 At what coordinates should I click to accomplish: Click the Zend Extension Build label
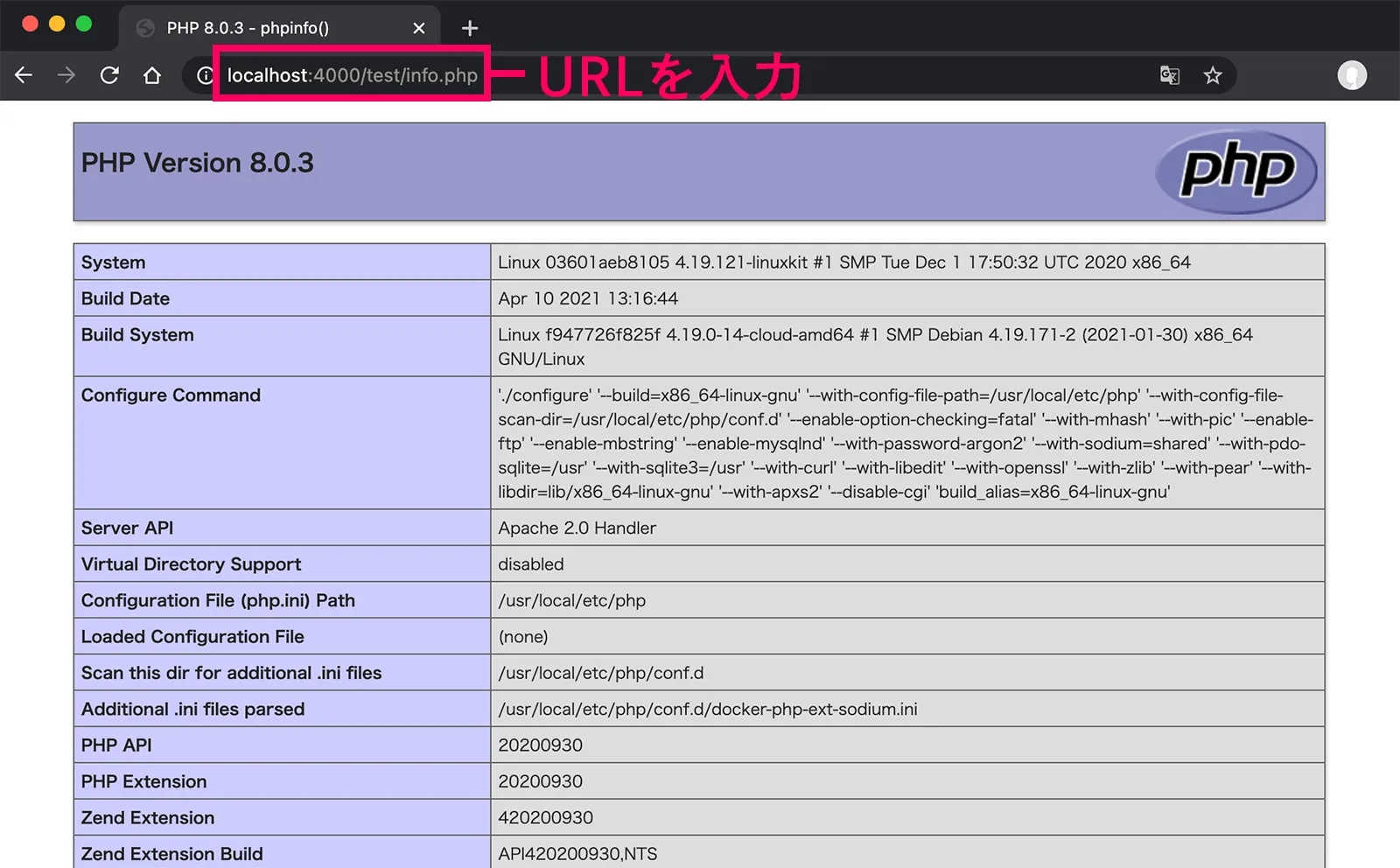click(172, 854)
